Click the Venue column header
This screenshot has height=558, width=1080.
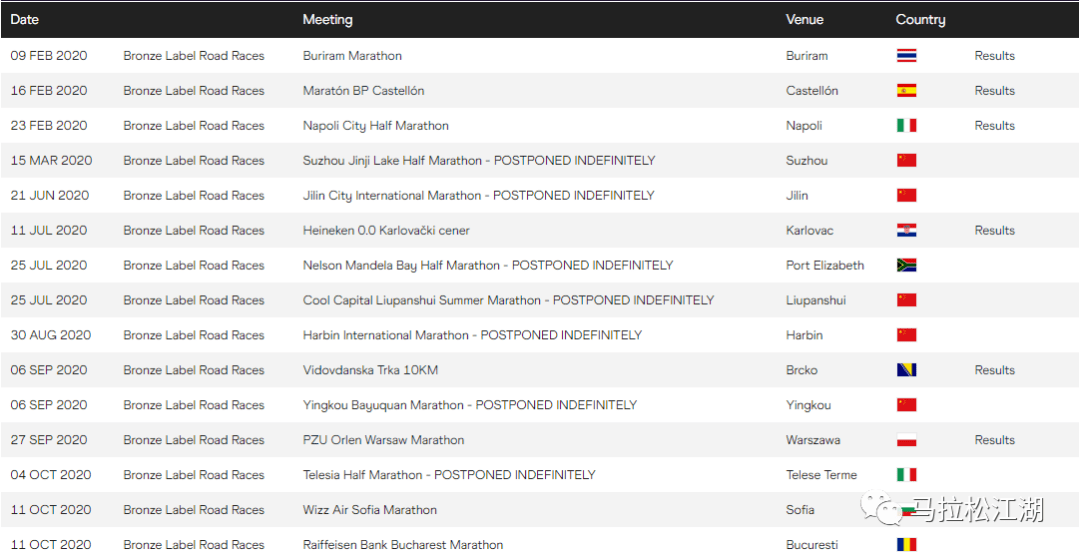804,20
